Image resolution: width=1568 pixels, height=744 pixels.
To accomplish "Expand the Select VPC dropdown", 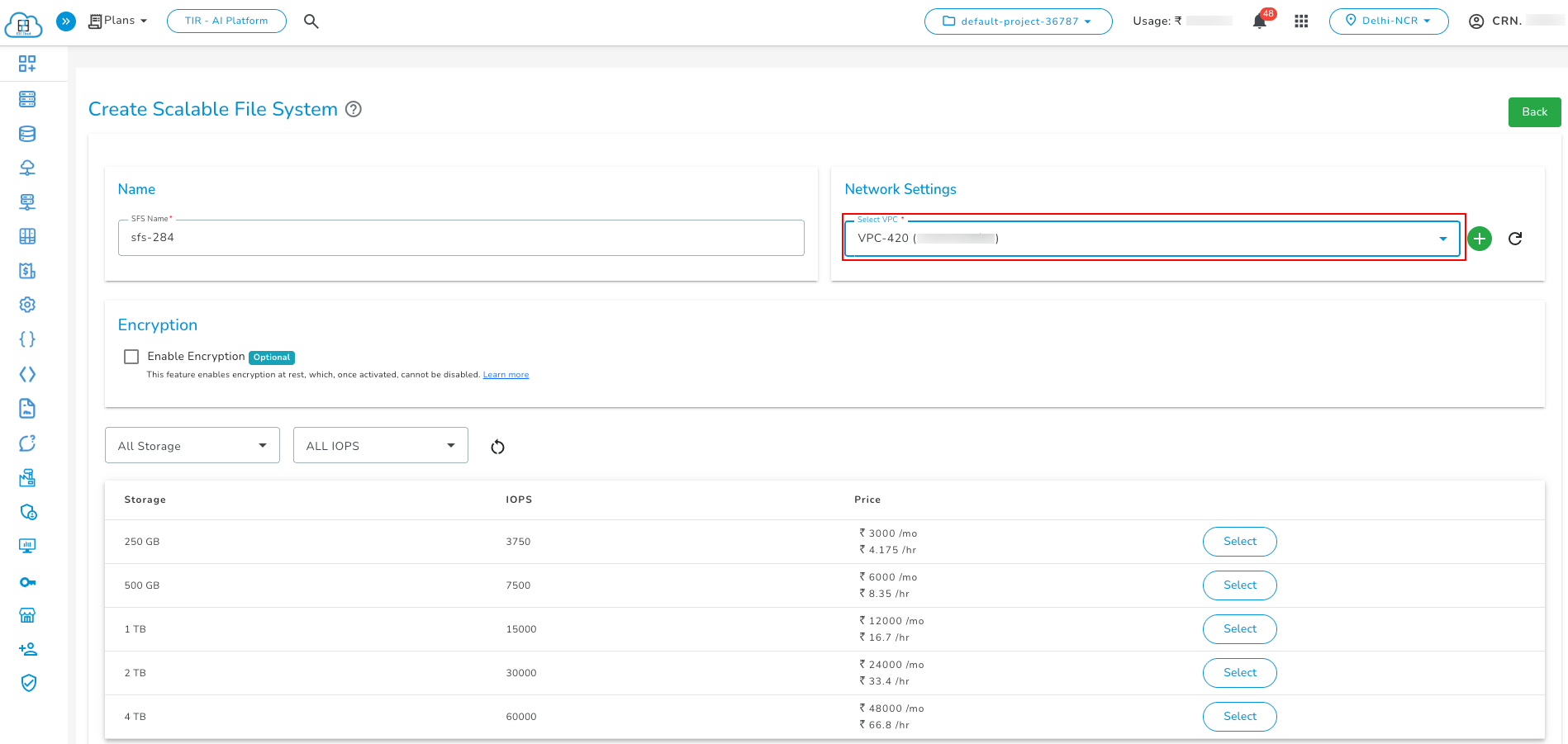I will tap(1442, 238).
